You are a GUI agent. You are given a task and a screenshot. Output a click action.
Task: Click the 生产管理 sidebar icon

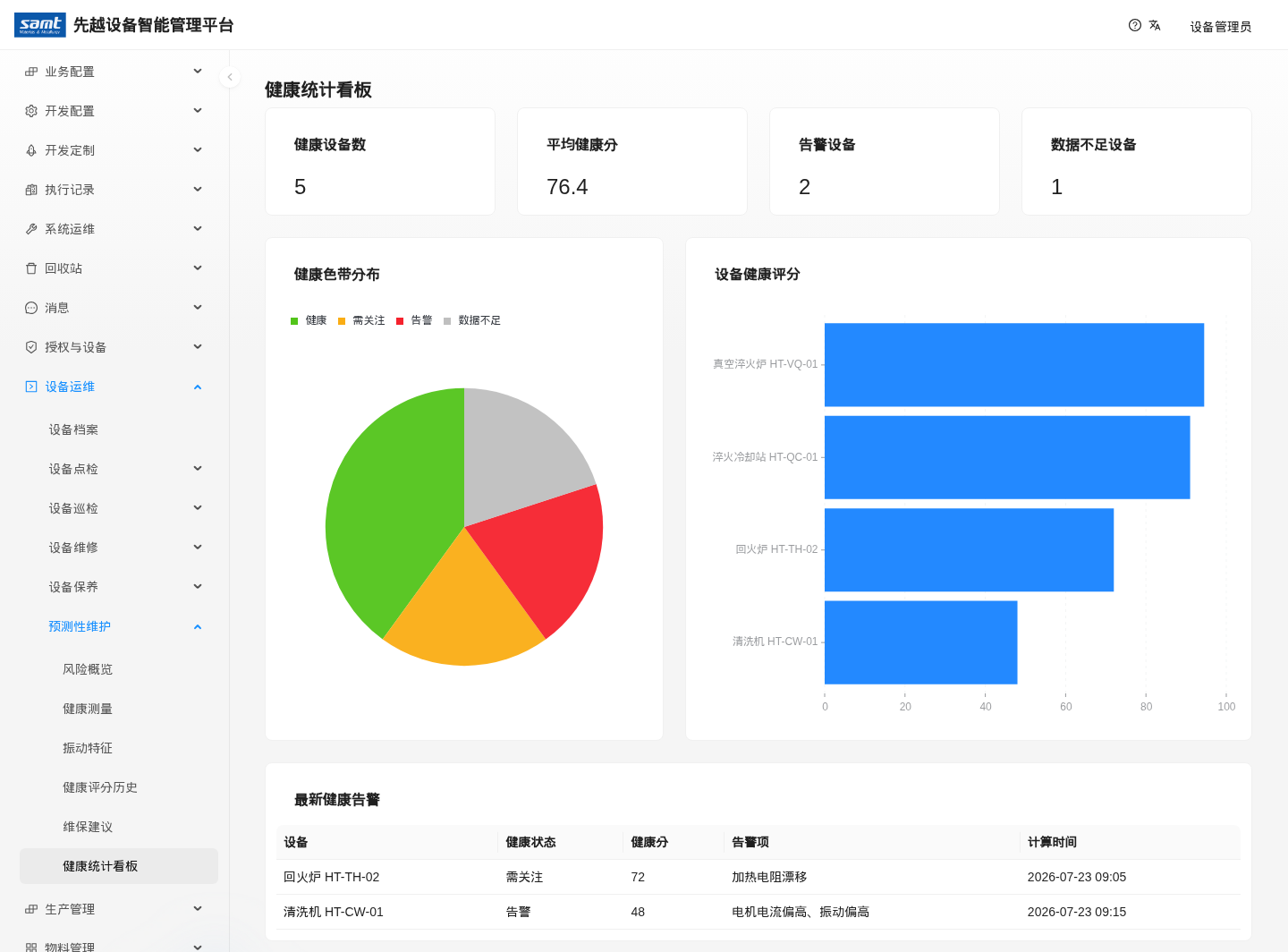tap(31, 909)
